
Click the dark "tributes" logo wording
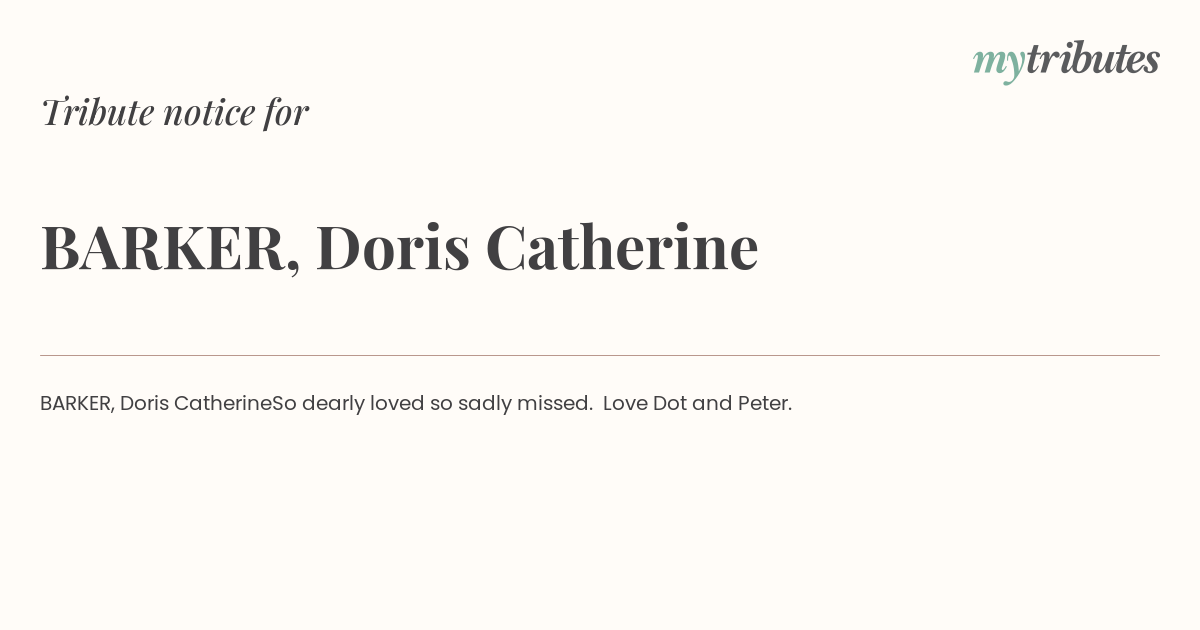click(x=1093, y=59)
